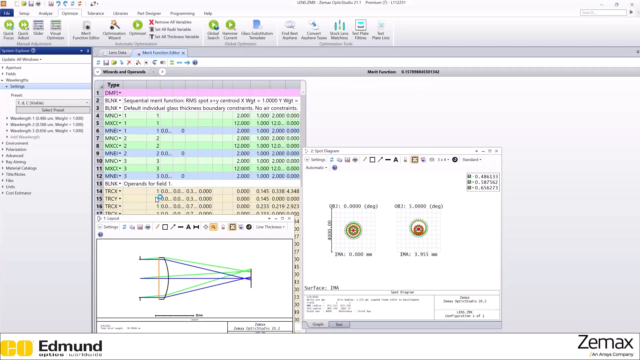Open the Merit Function Editor from ribbon
Screen dimensions: 640x360
tap(86, 30)
